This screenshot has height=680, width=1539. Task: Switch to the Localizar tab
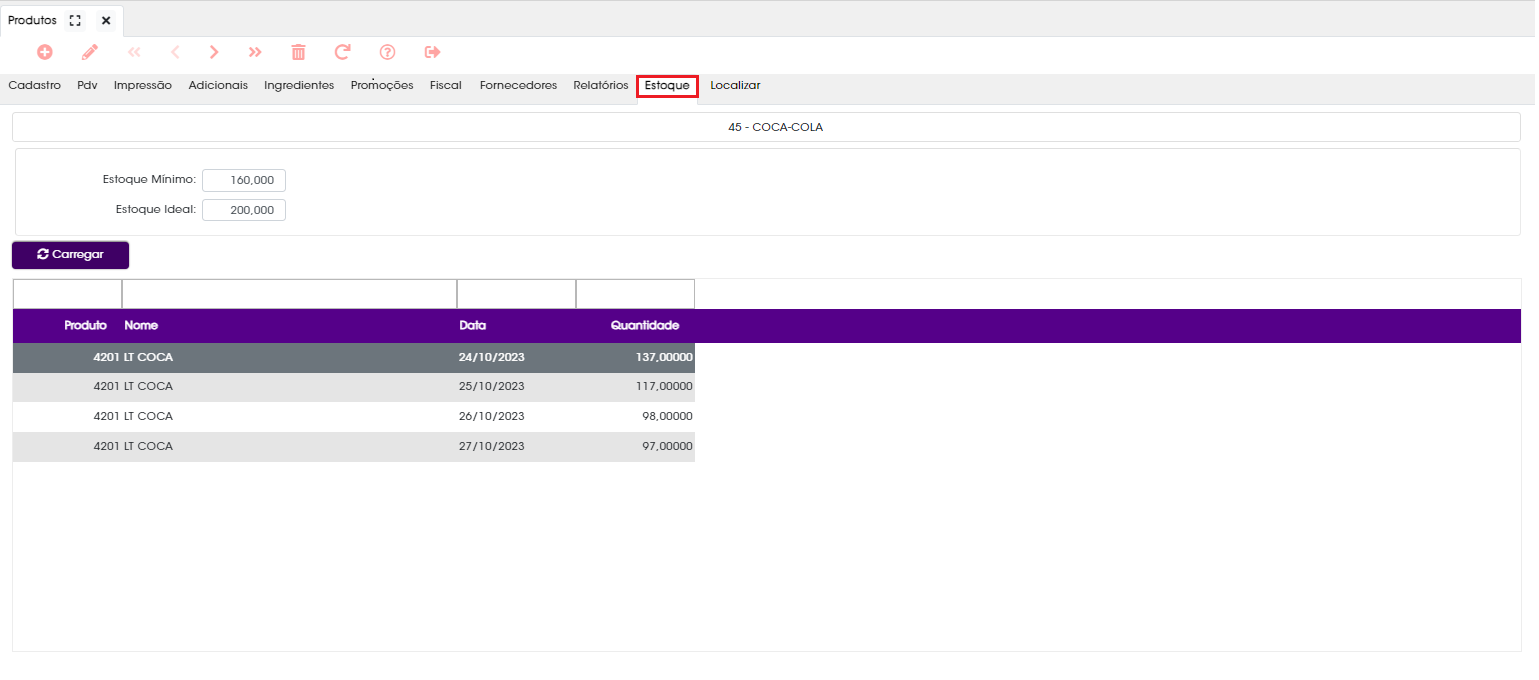[x=735, y=86]
